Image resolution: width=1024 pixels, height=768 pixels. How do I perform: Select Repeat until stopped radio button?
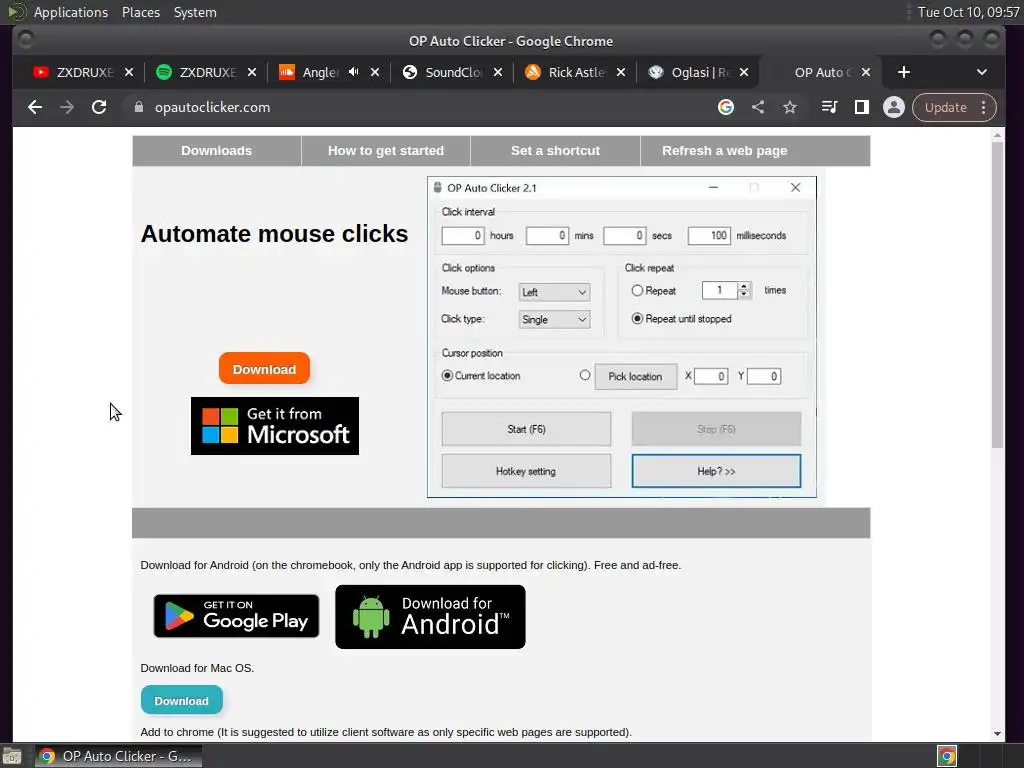pos(637,319)
